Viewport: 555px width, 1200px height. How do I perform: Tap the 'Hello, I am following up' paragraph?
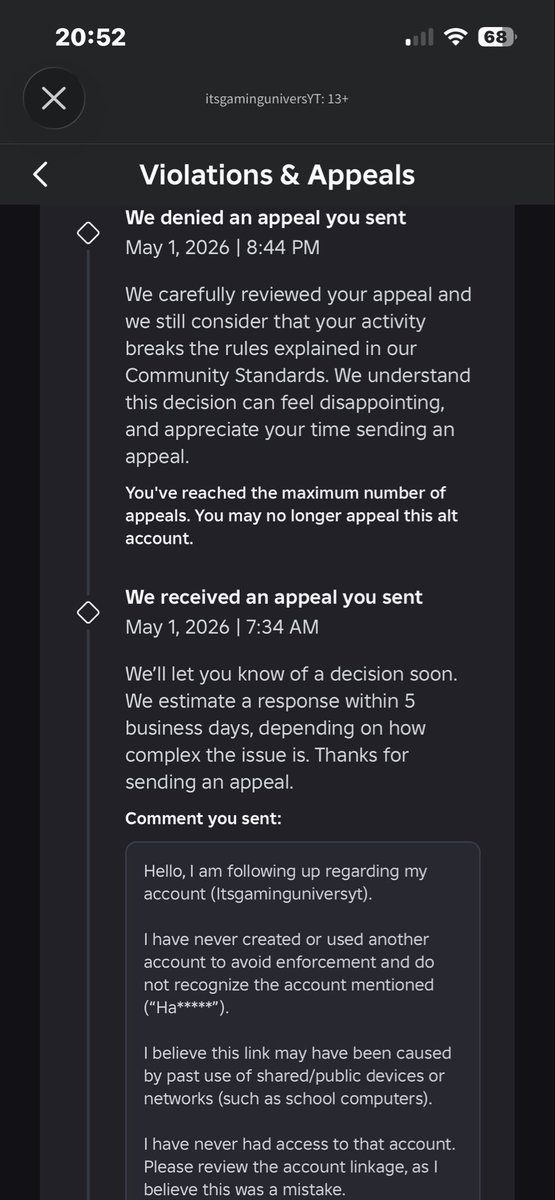pos(286,883)
